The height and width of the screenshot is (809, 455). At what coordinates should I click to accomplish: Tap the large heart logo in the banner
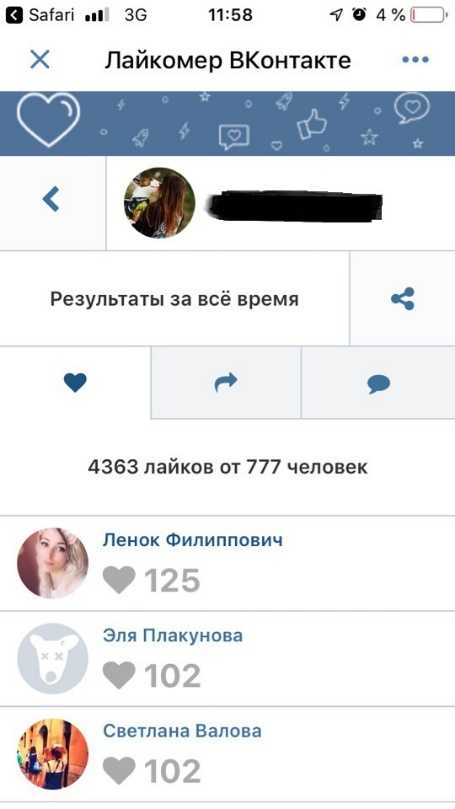[x=48, y=119]
